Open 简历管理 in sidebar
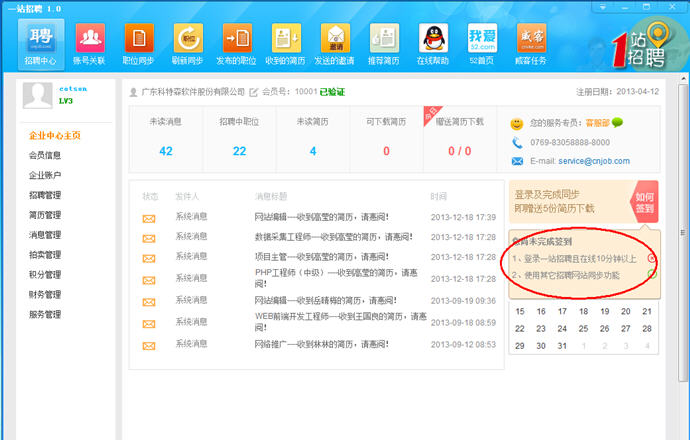This screenshot has width=690, height=440. 45,215
